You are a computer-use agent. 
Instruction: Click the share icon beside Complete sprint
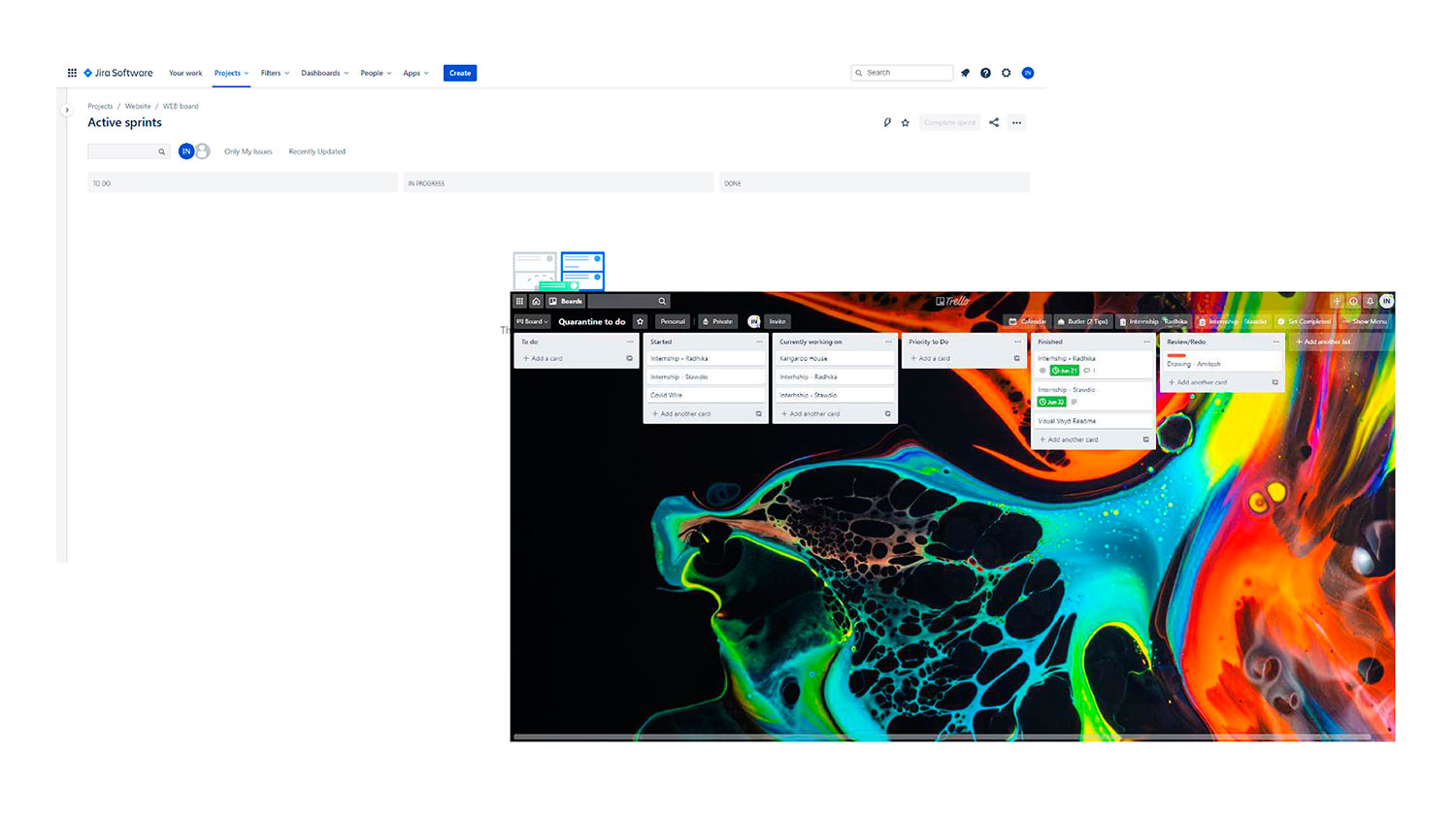click(x=994, y=123)
